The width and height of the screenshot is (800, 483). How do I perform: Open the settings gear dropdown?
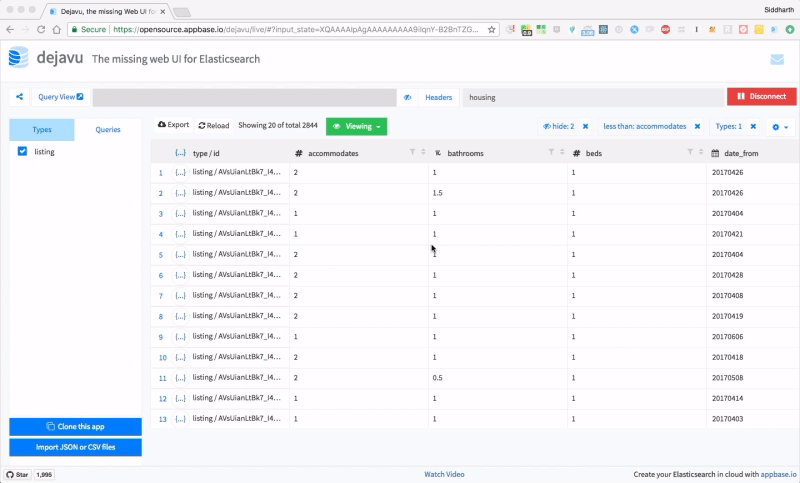[x=780, y=127]
